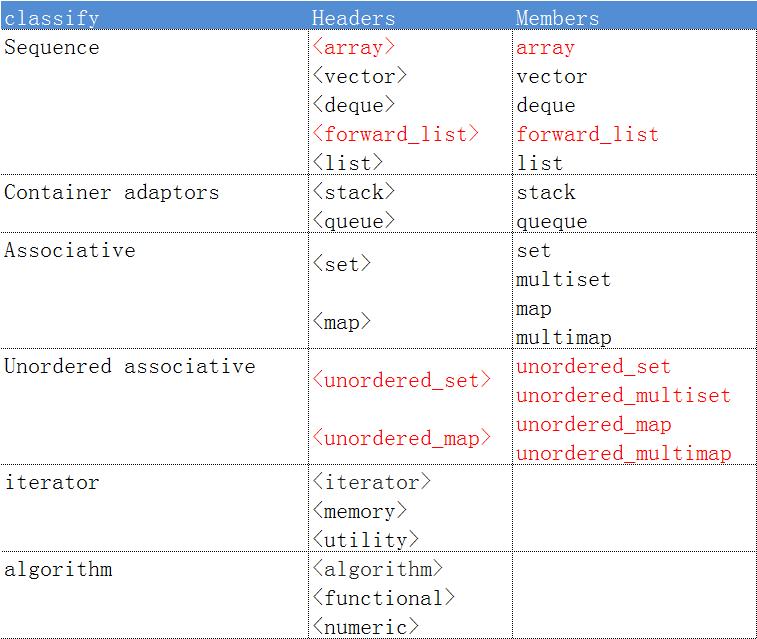This screenshot has width=757, height=639.
Task: Click the "vector" entry in Members column
Action: pos(551,77)
